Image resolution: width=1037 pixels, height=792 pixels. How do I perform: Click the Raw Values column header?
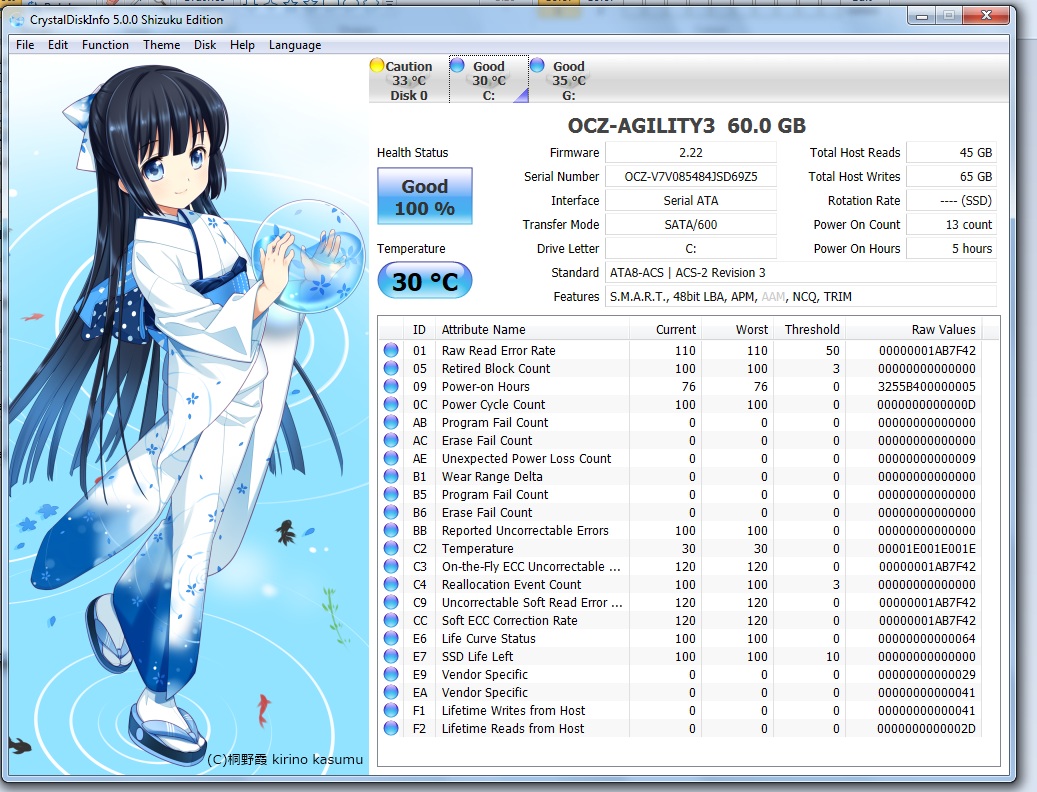(x=914, y=329)
